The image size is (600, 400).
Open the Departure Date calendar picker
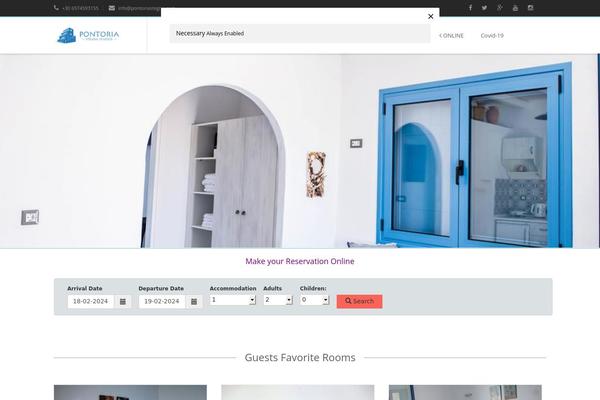coord(194,302)
